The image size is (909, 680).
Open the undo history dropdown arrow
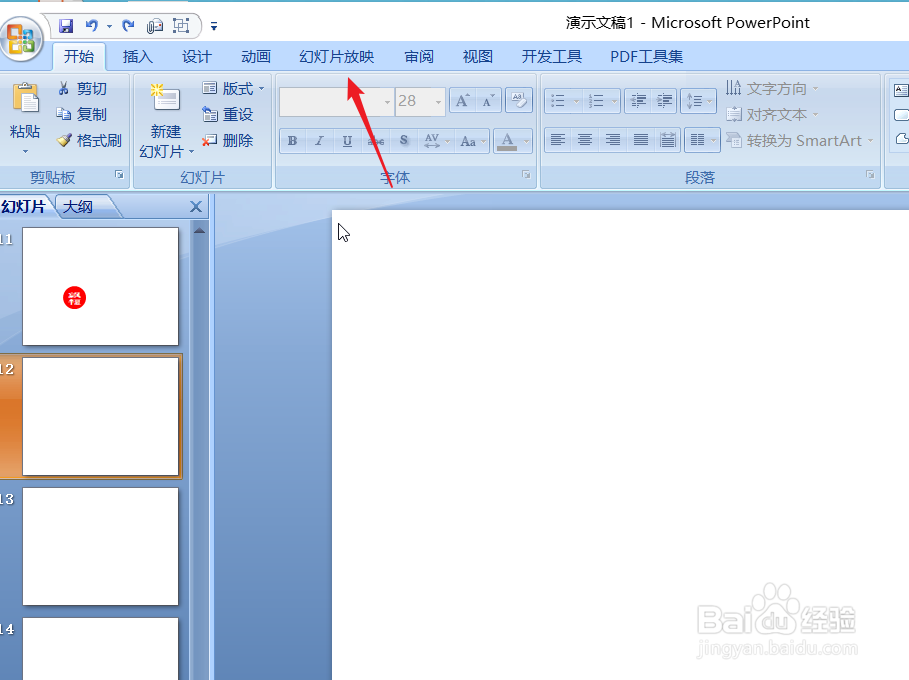pos(109,26)
